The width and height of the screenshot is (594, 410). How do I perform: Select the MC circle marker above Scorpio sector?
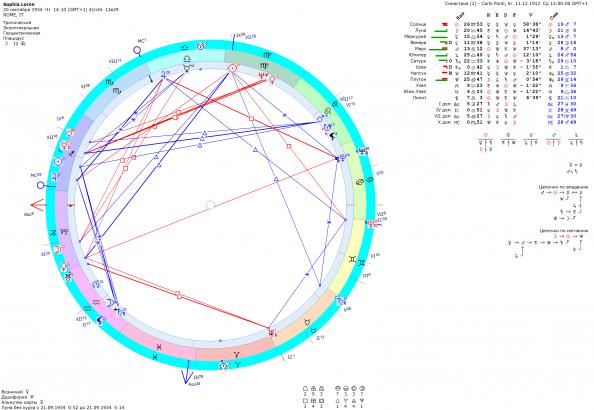(138, 50)
